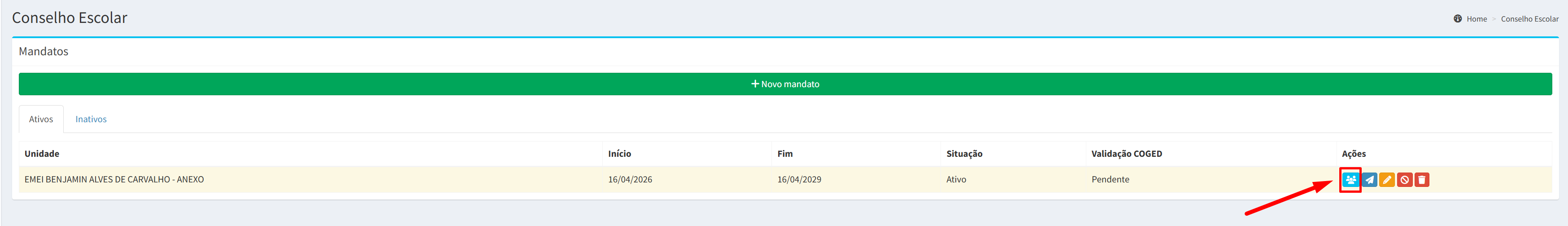The height and width of the screenshot is (226, 1568).
Task: Click the dashboard icon beside Home breadcrumb
Action: [1457, 19]
